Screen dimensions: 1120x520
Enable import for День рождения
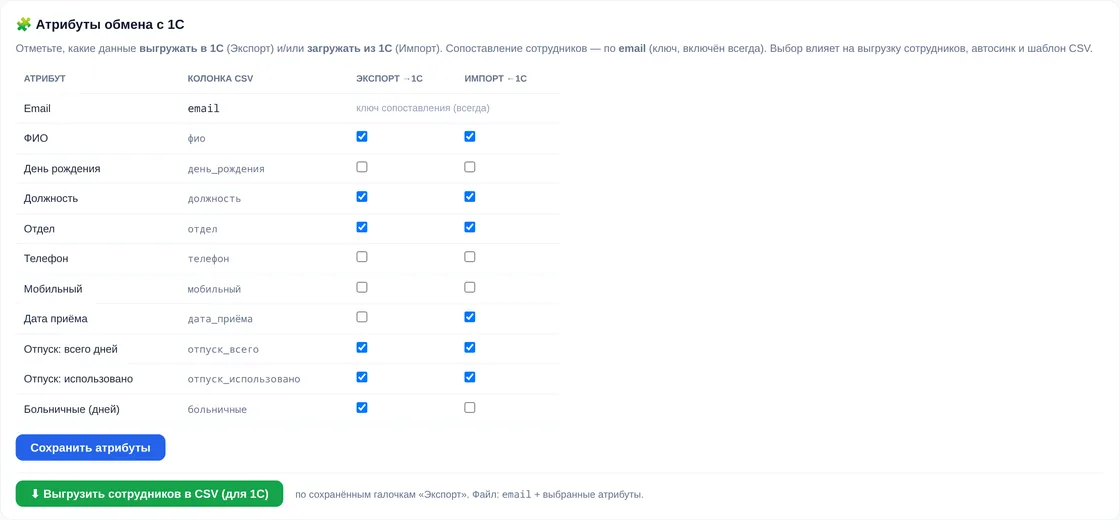coord(469,167)
